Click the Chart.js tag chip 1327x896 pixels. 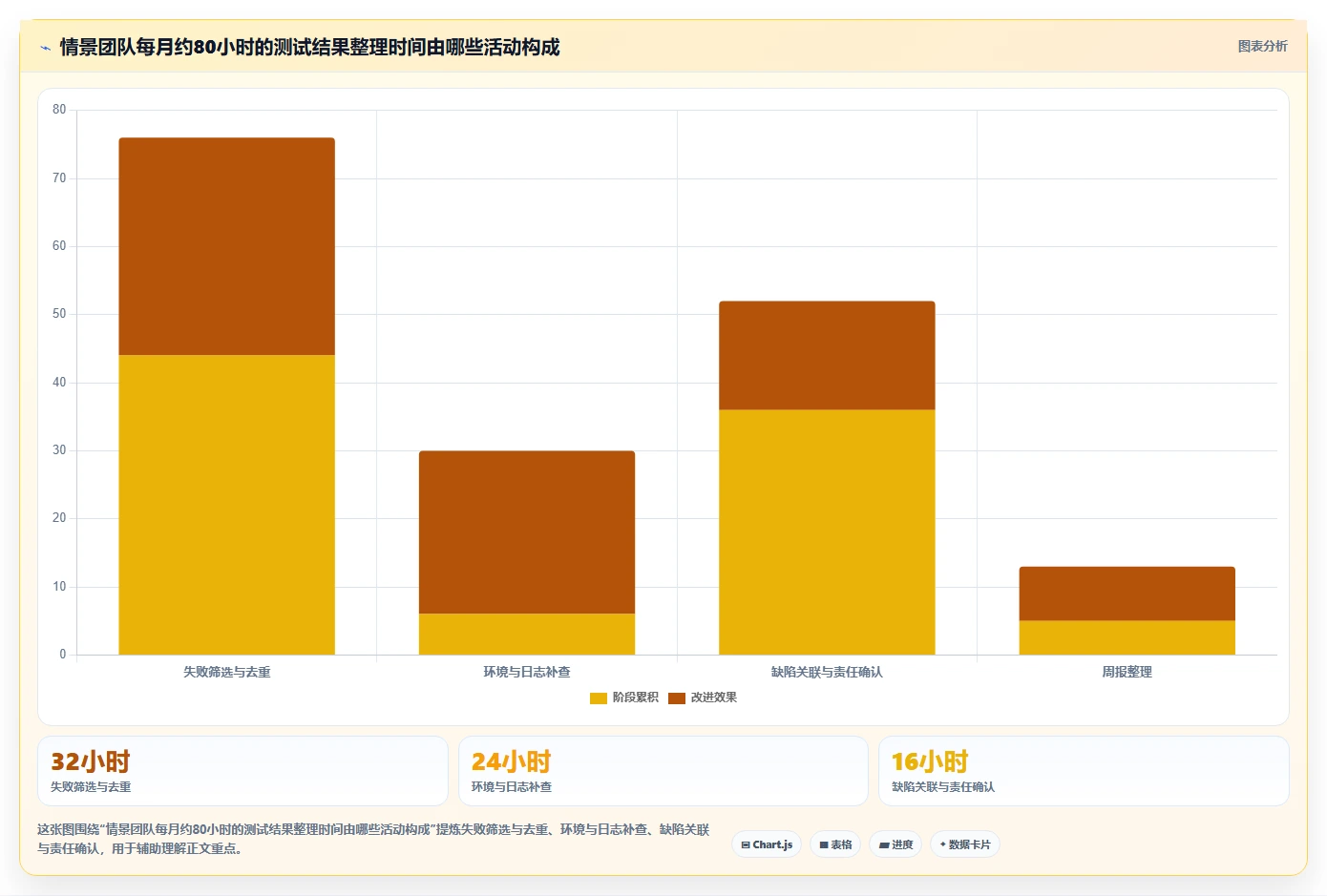767,844
